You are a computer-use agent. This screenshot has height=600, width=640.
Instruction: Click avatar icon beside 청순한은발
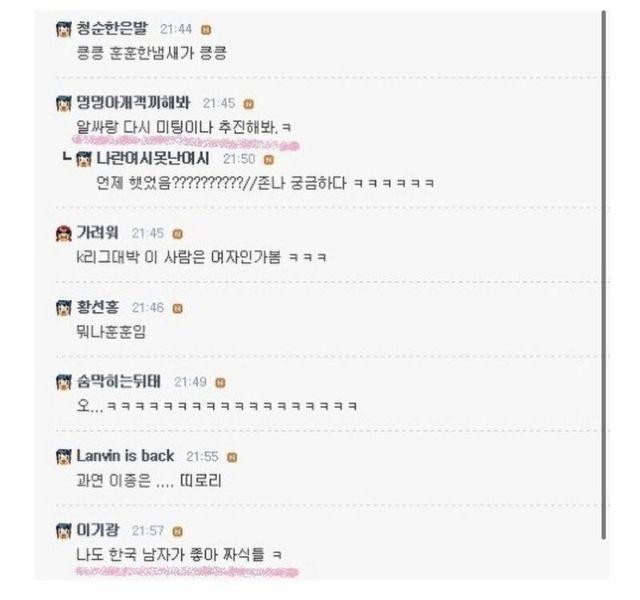pyautogui.click(x=64, y=29)
